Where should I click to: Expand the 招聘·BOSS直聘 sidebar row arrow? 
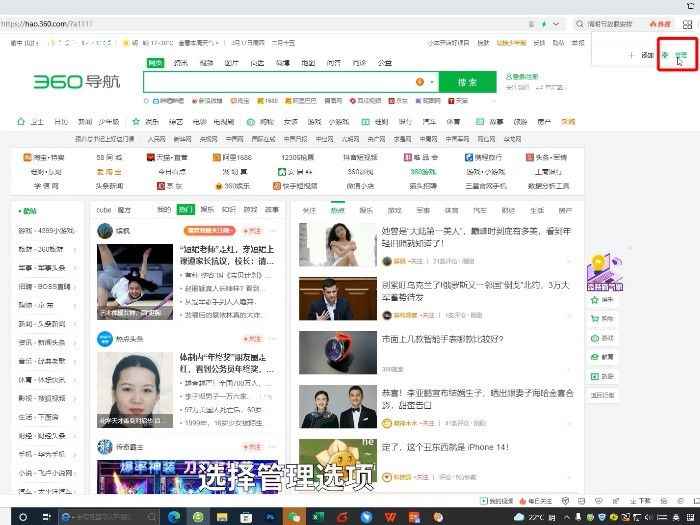pyautogui.click(x=75, y=287)
